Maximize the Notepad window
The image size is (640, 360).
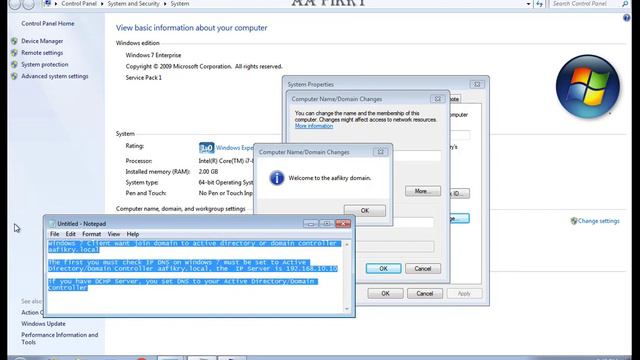(327, 223)
